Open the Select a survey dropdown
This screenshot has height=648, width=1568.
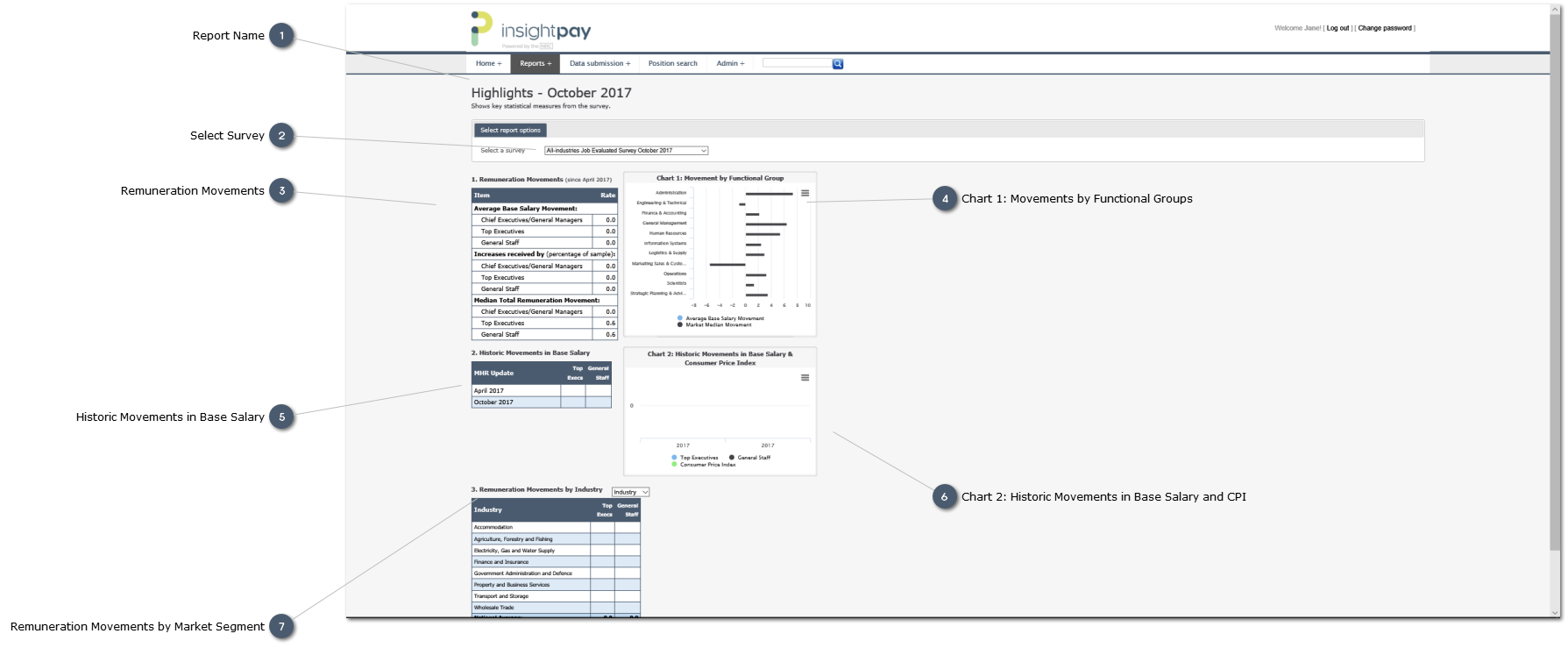click(626, 151)
